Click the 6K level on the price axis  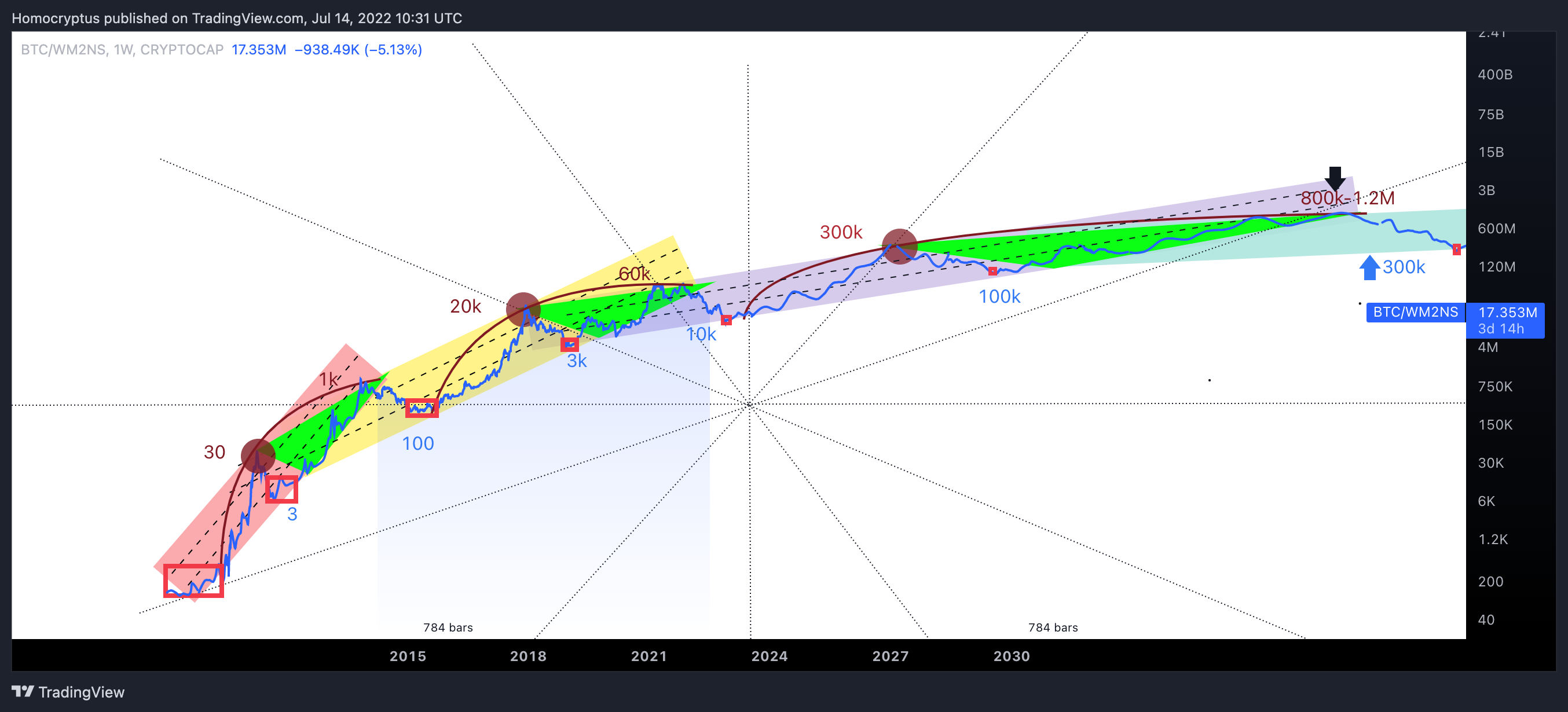pos(1486,501)
